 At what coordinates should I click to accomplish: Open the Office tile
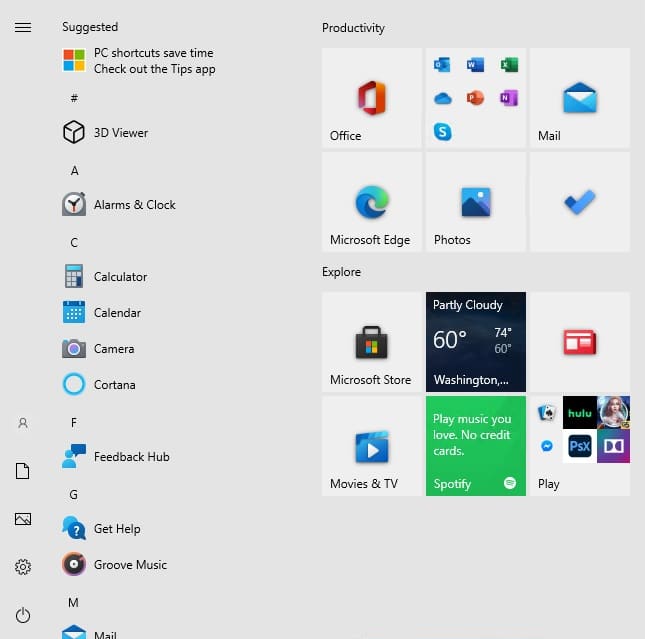(x=372, y=98)
